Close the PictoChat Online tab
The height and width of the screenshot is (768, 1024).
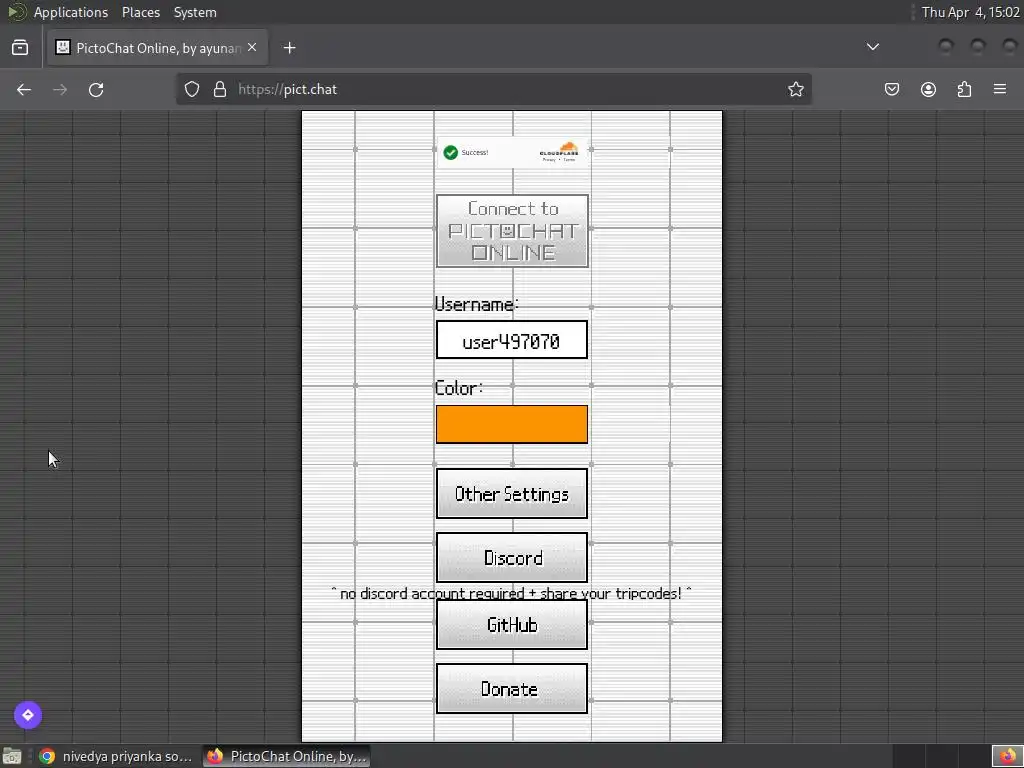coord(252,47)
